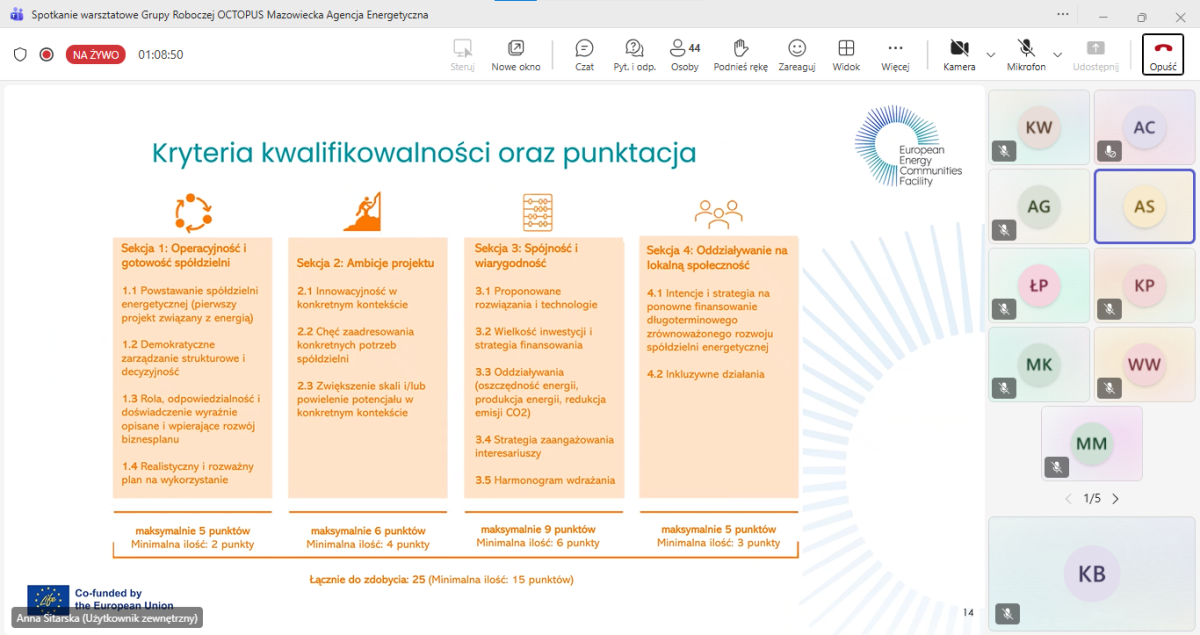
Task: Open the Pyt. i odp. Q&A panel
Action: point(634,54)
